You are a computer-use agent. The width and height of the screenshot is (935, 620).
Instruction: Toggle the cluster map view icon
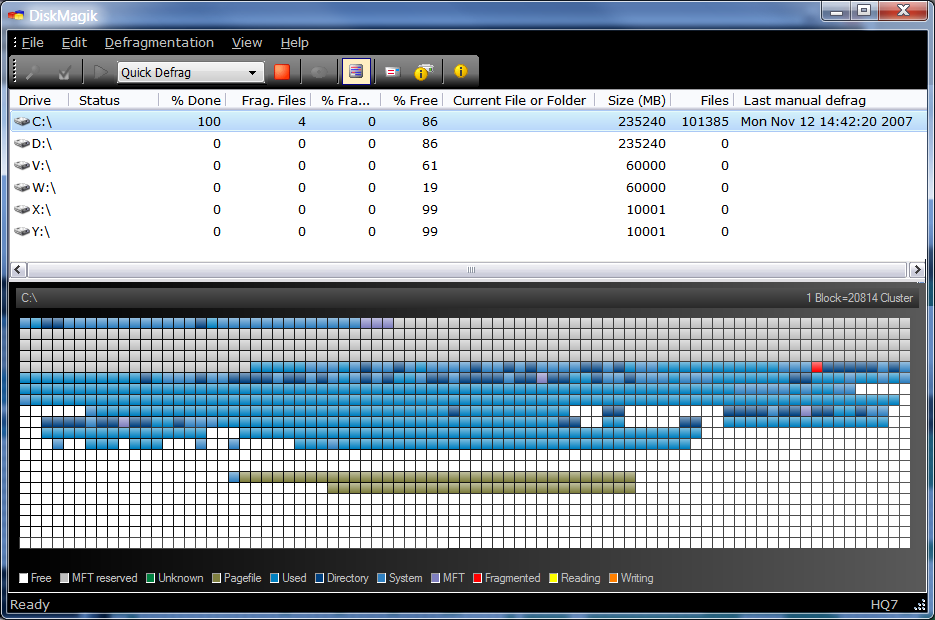356,72
